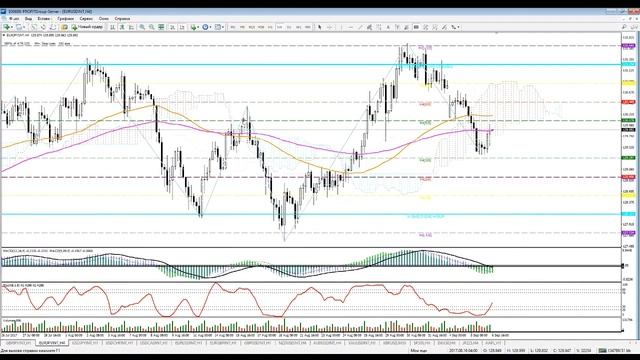Screen dimensions: 640x360
Task: Select the Vertical Line drawing tool
Action: tap(342, 27)
